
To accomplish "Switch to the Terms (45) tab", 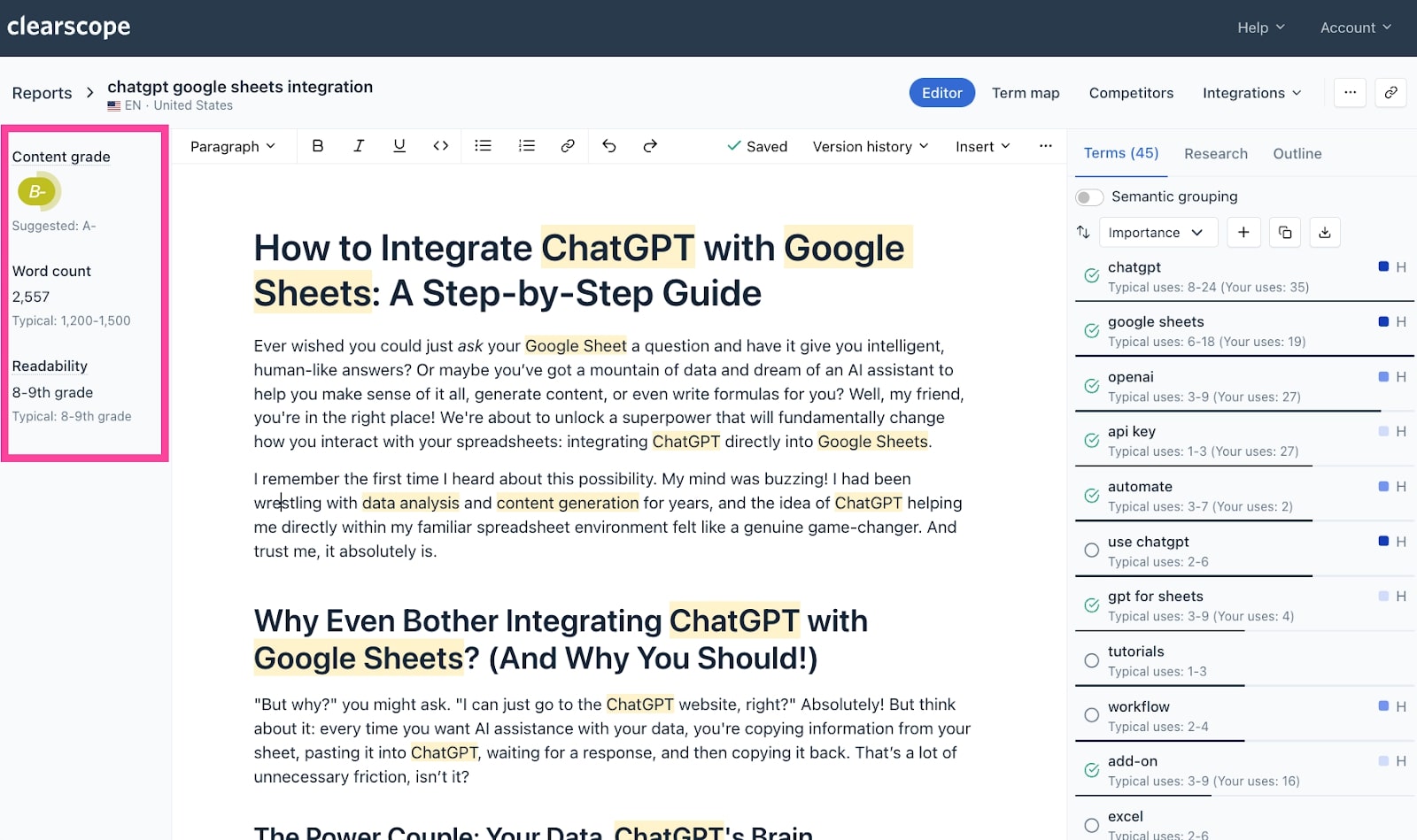I will pos(1121,153).
